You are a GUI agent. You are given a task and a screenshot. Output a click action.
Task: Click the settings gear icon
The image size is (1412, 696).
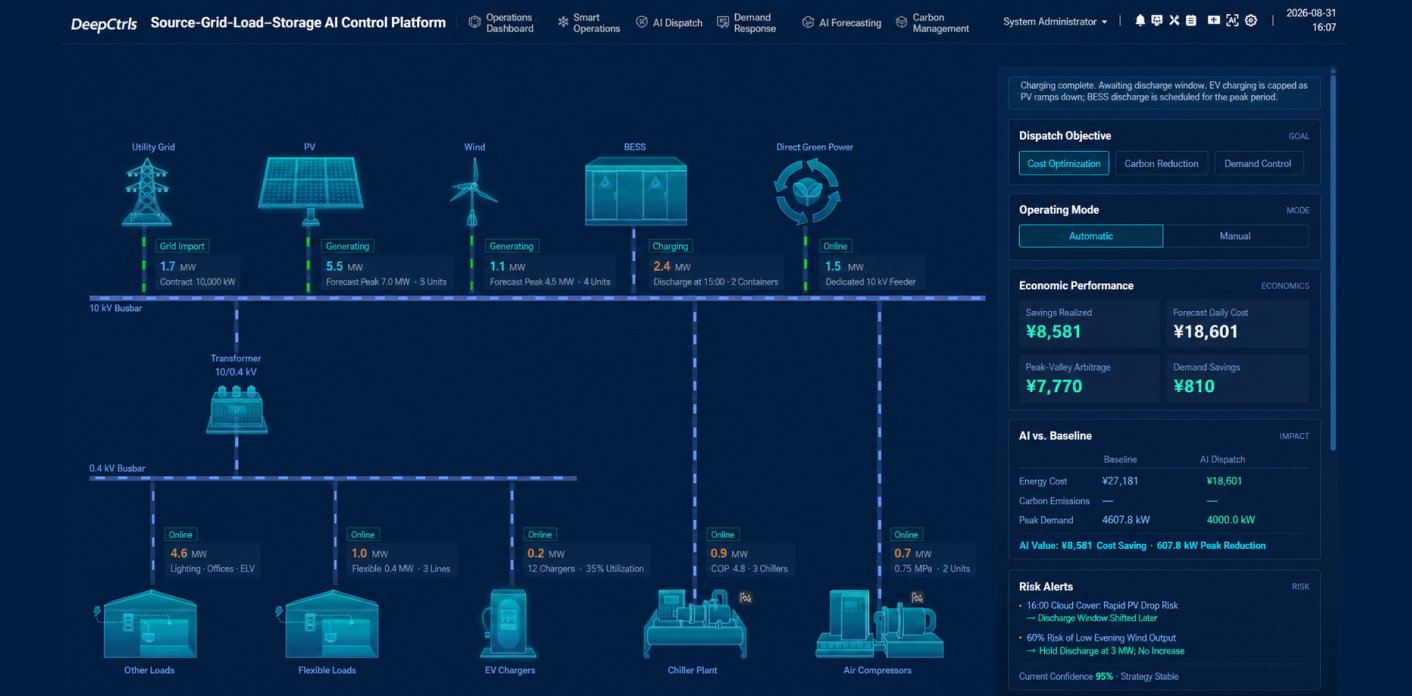1251,21
